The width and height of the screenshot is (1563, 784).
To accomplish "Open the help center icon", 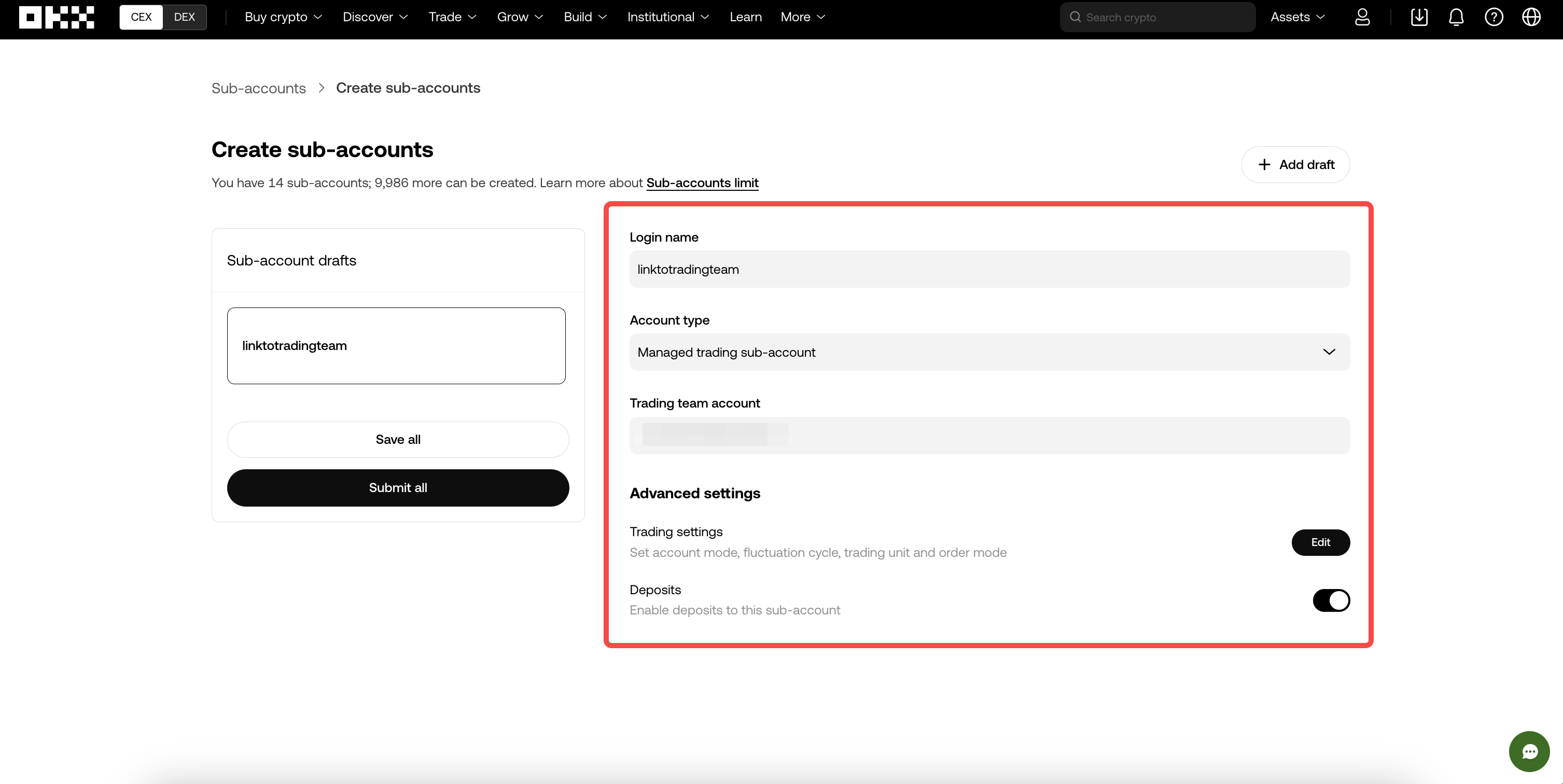I will point(1494,17).
